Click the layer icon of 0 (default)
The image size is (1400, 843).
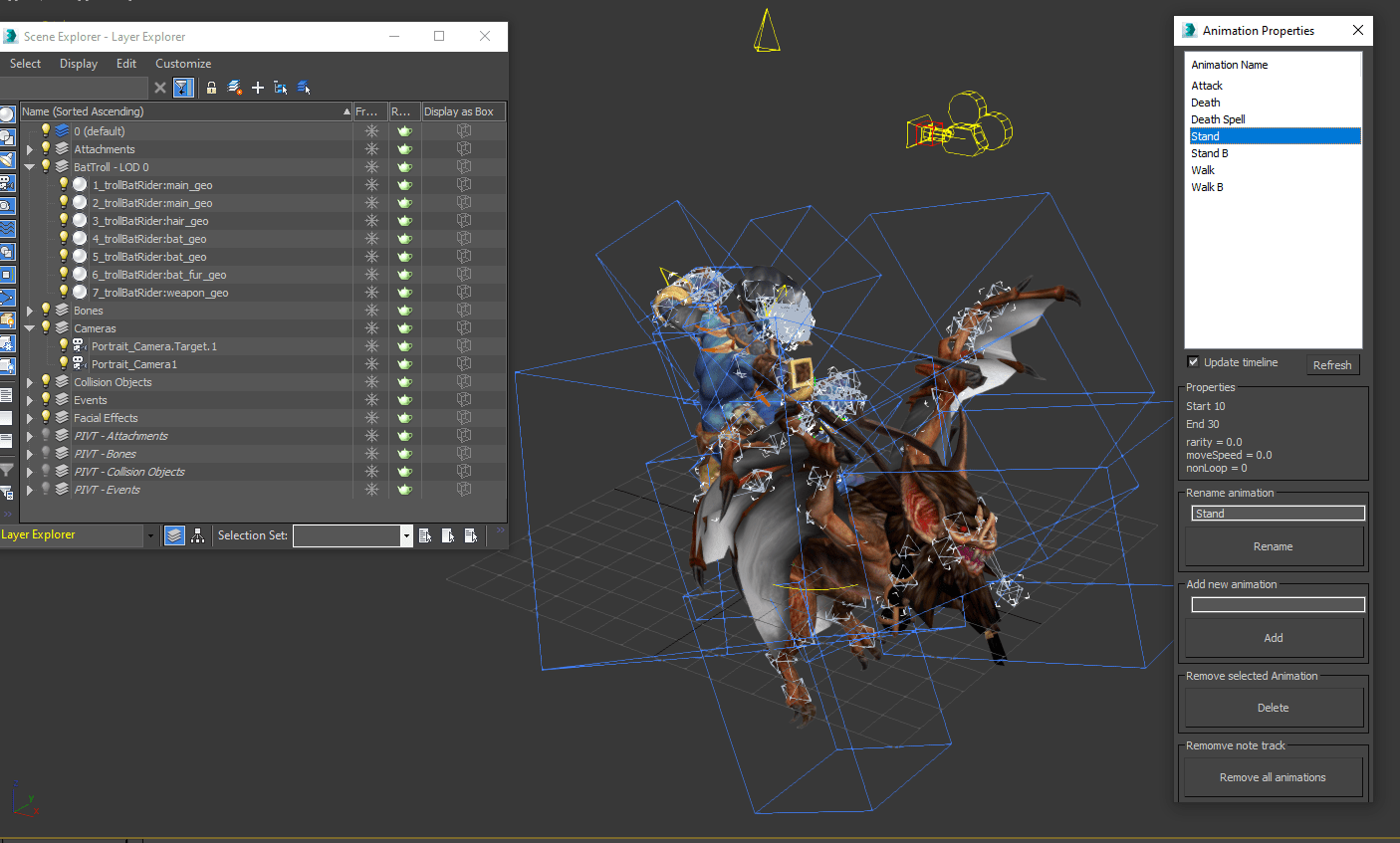63,131
